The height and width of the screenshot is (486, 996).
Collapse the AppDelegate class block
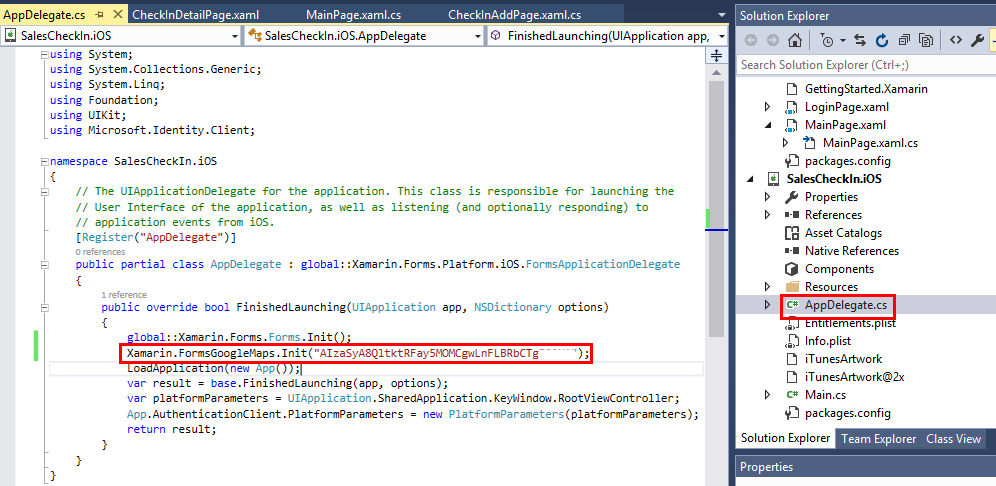(44, 264)
